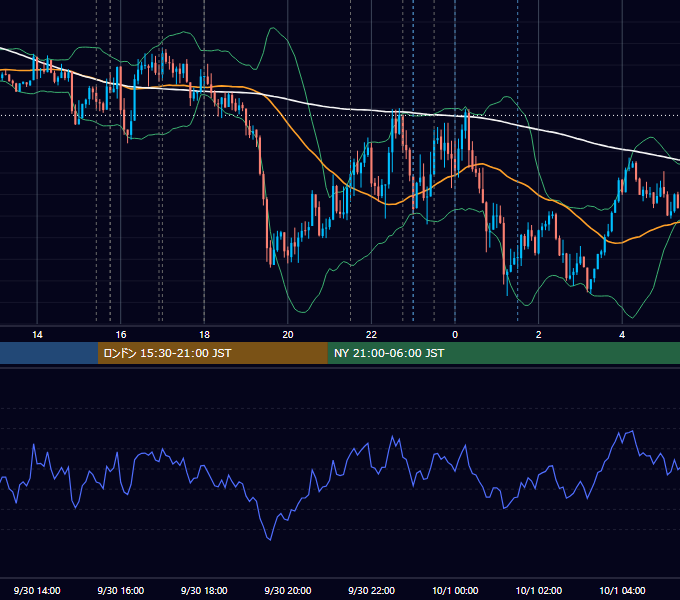Viewport: 680px width, 600px height.
Task: Click hour label 14 on price chart axis
Action: 37,335
